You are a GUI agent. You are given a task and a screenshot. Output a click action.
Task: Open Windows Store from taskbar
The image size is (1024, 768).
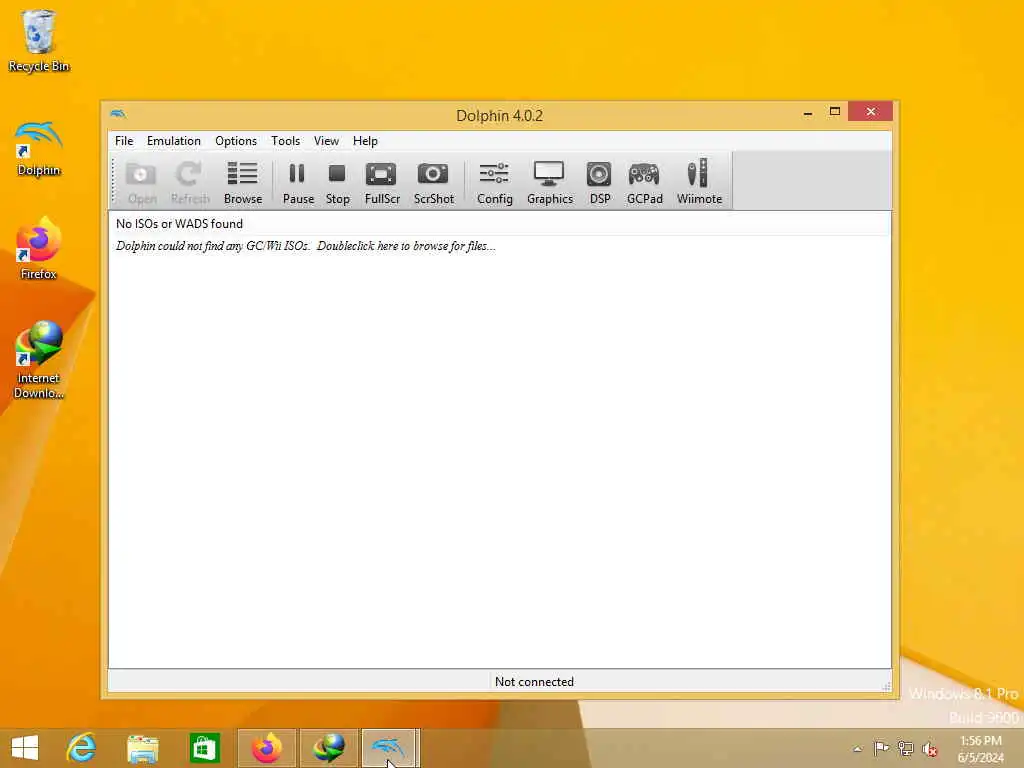click(204, 748)
